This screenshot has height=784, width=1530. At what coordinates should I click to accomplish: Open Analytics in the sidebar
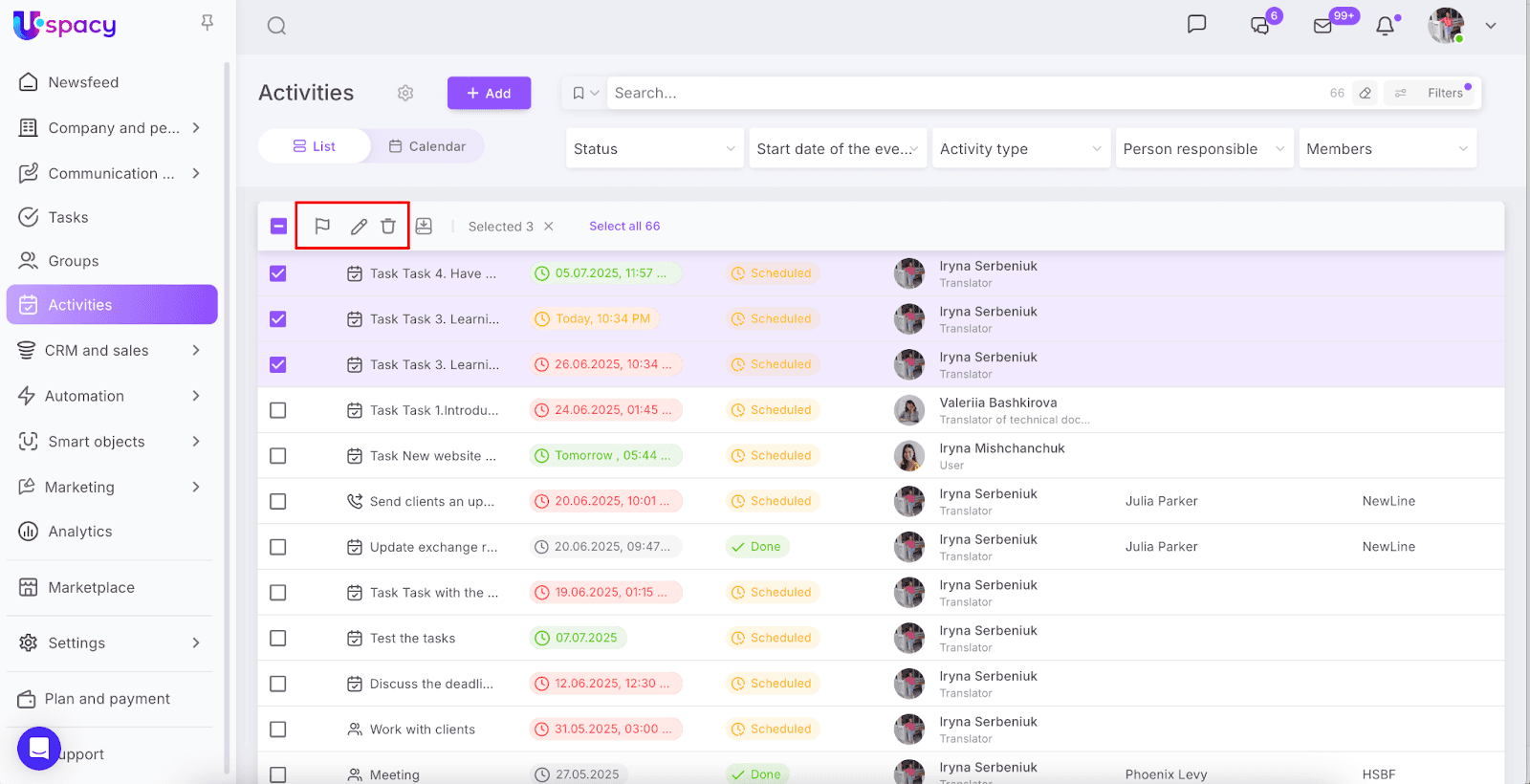(x=80, y=532)
